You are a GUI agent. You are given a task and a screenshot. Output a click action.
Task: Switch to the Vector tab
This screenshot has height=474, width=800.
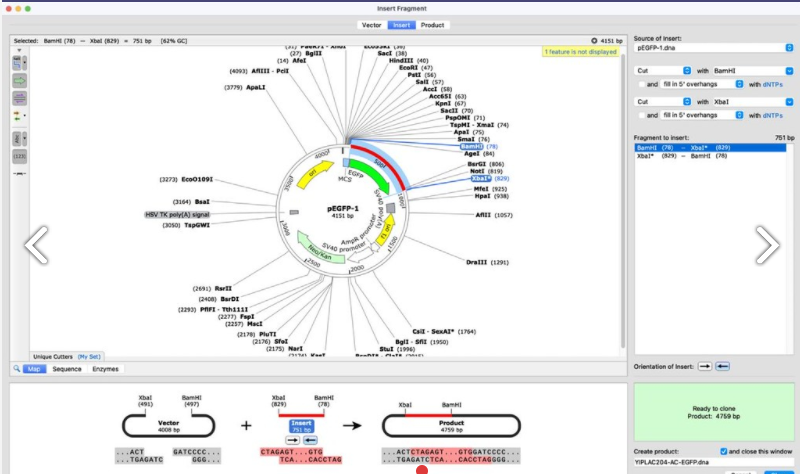[x=371, y=25]
